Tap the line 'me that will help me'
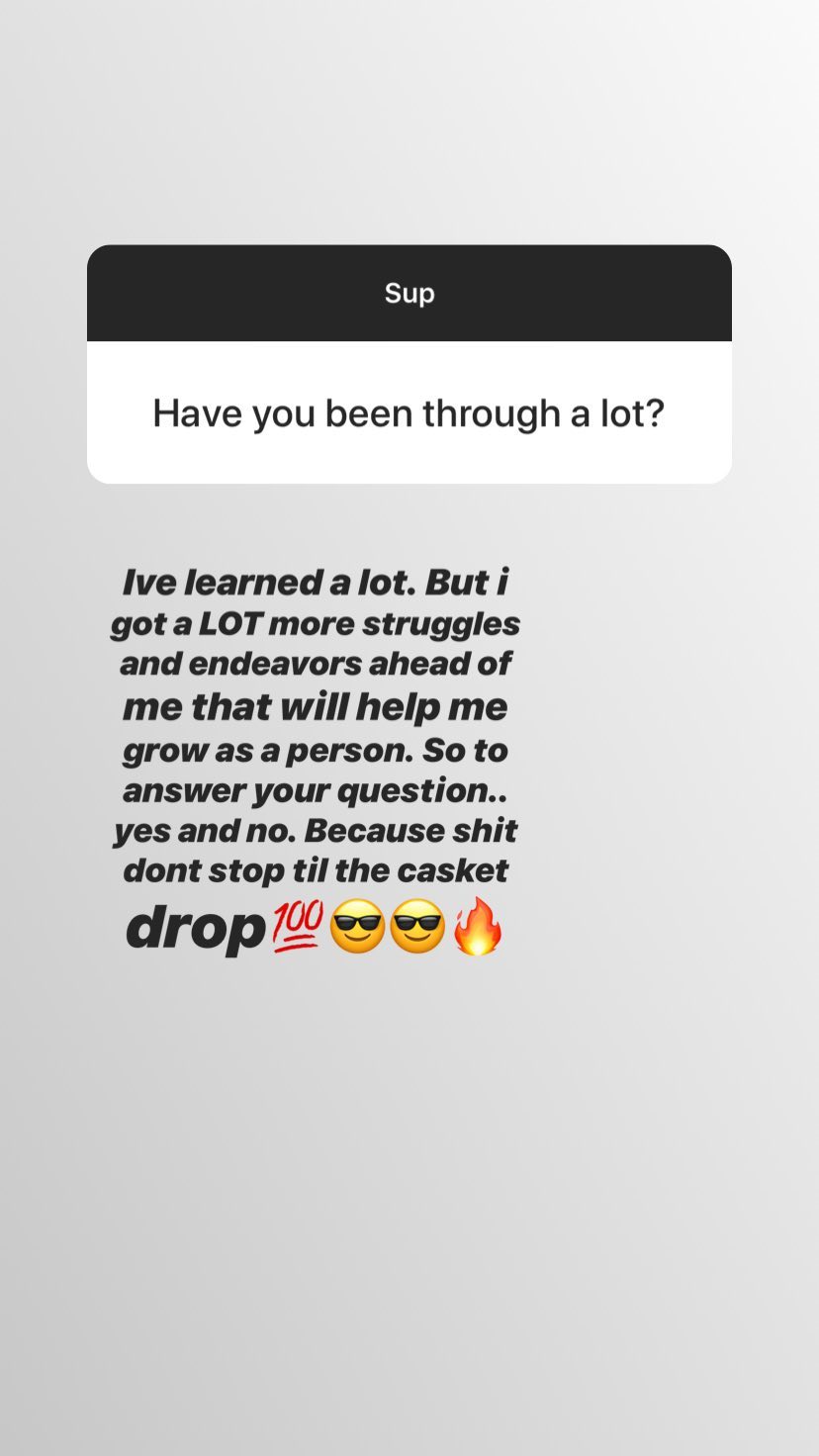 coord(315,707)
